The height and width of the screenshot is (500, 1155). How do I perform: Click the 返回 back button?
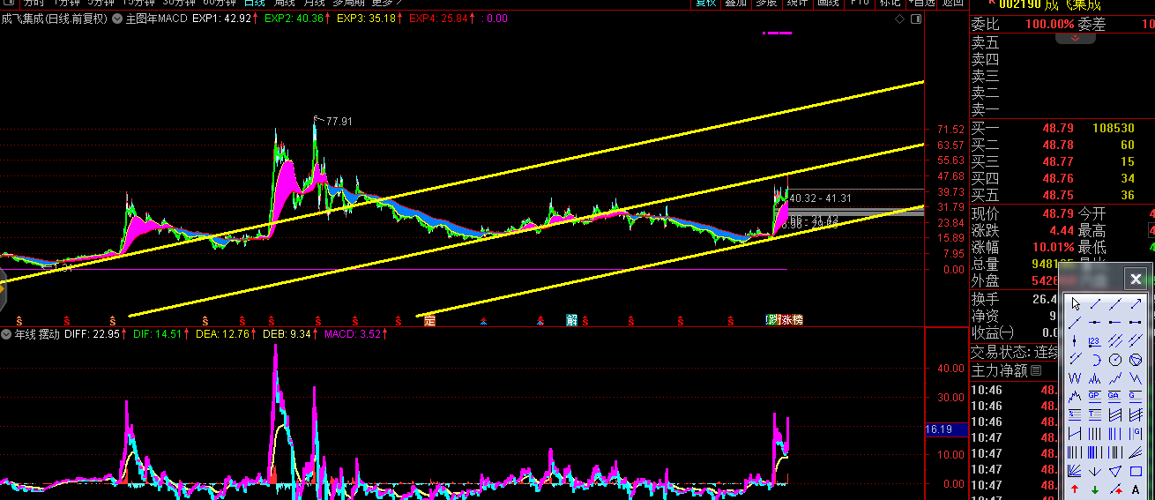(x=952, y=3)
